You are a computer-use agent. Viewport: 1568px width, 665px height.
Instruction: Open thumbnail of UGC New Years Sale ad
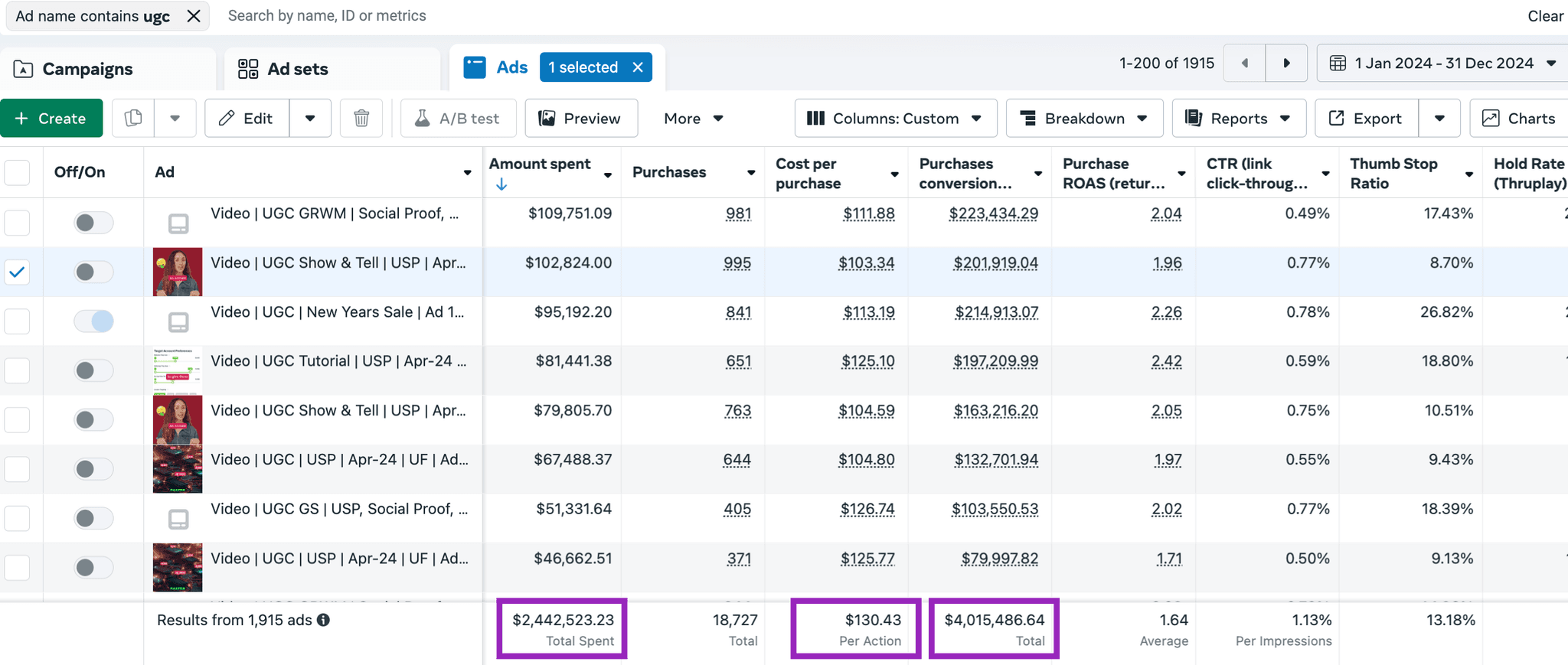click(x=178, y=322)
